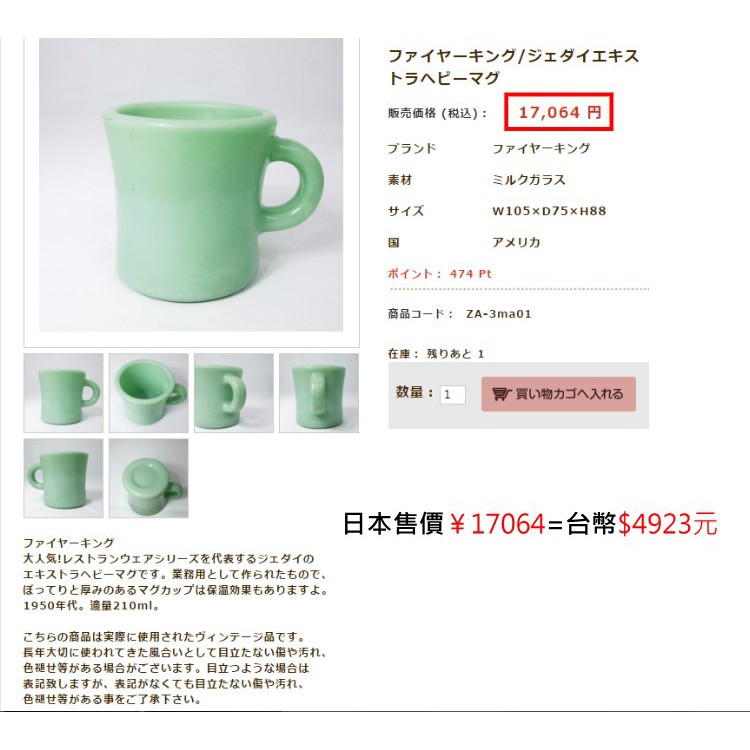Click the size value W105×D75×H88
750x750 pixels.
tap(549, 211)
